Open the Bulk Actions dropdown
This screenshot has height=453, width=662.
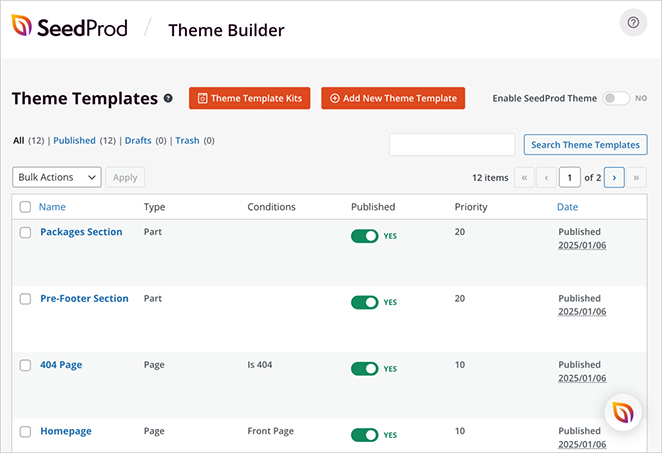[57, 177]
